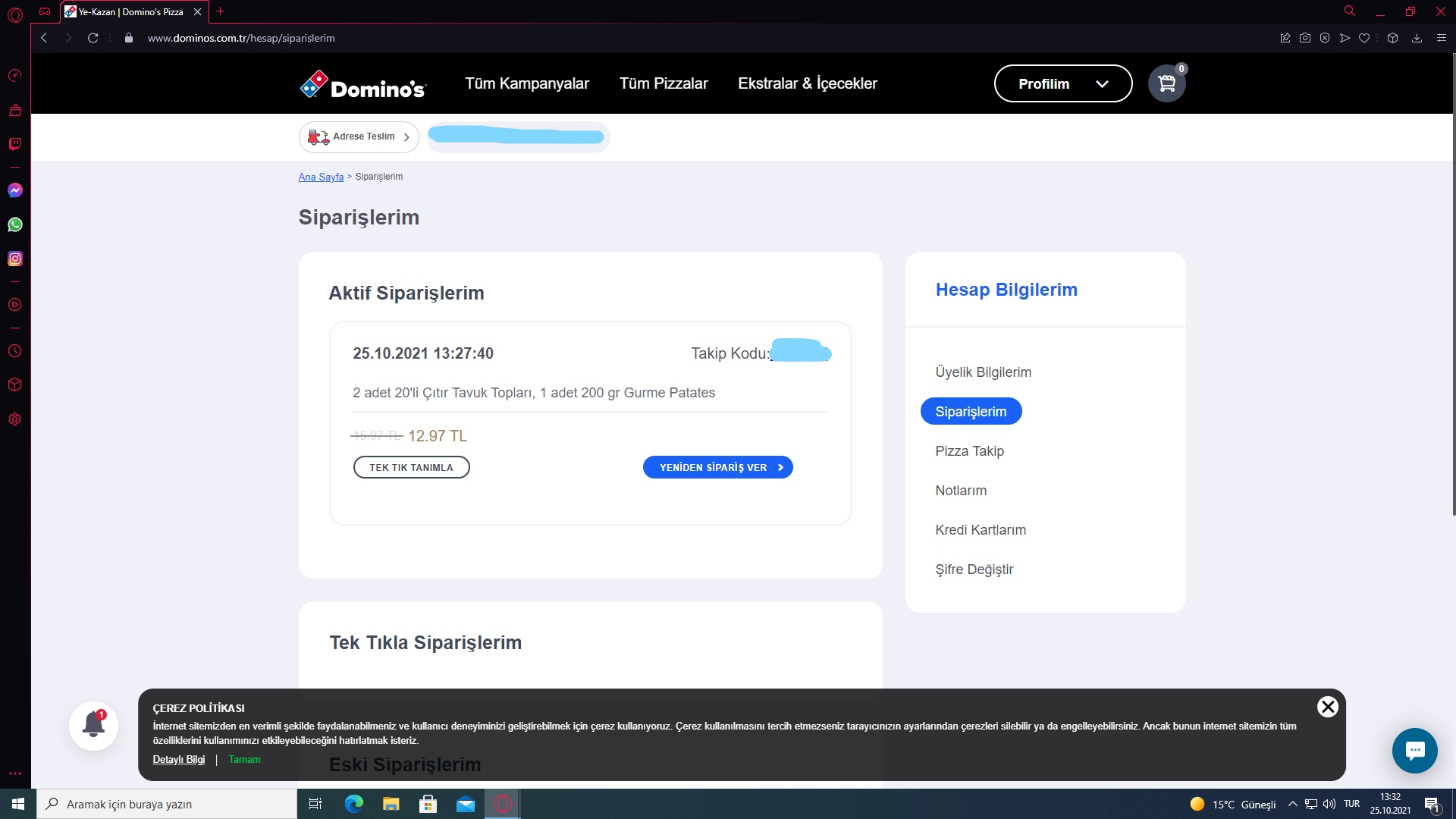Open Tüm Pizzalar menu
The width and height of the screenshot is (1456, 819).
664,83
